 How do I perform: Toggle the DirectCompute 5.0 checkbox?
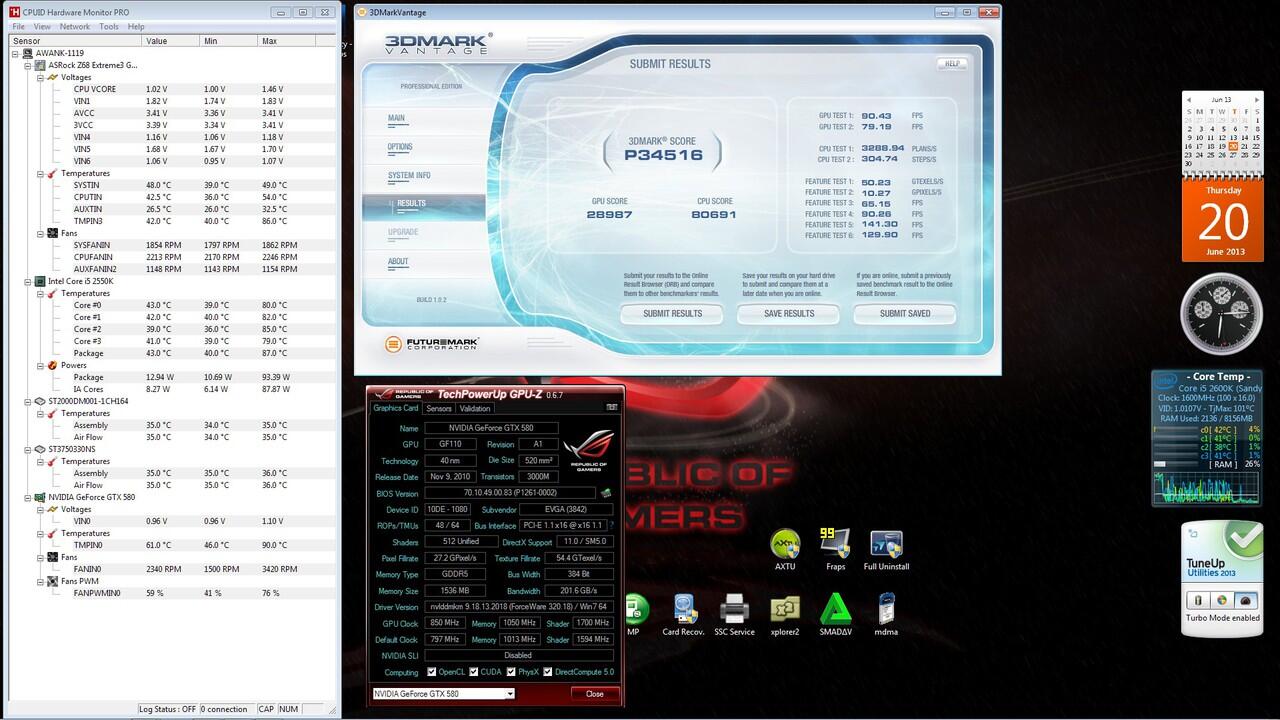click(x=548, y=672)
